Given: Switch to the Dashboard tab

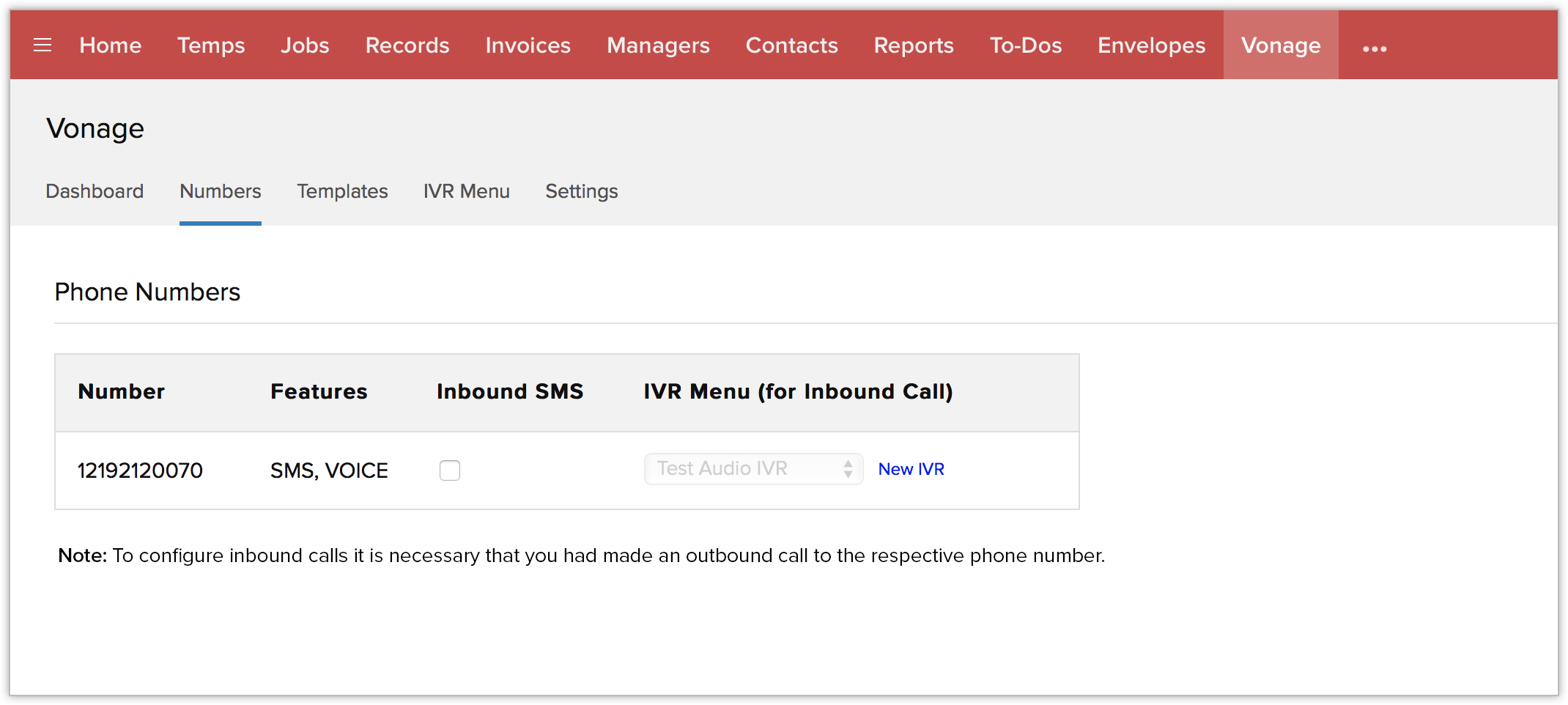Looking at the screenshot, I should click(95, 191).
